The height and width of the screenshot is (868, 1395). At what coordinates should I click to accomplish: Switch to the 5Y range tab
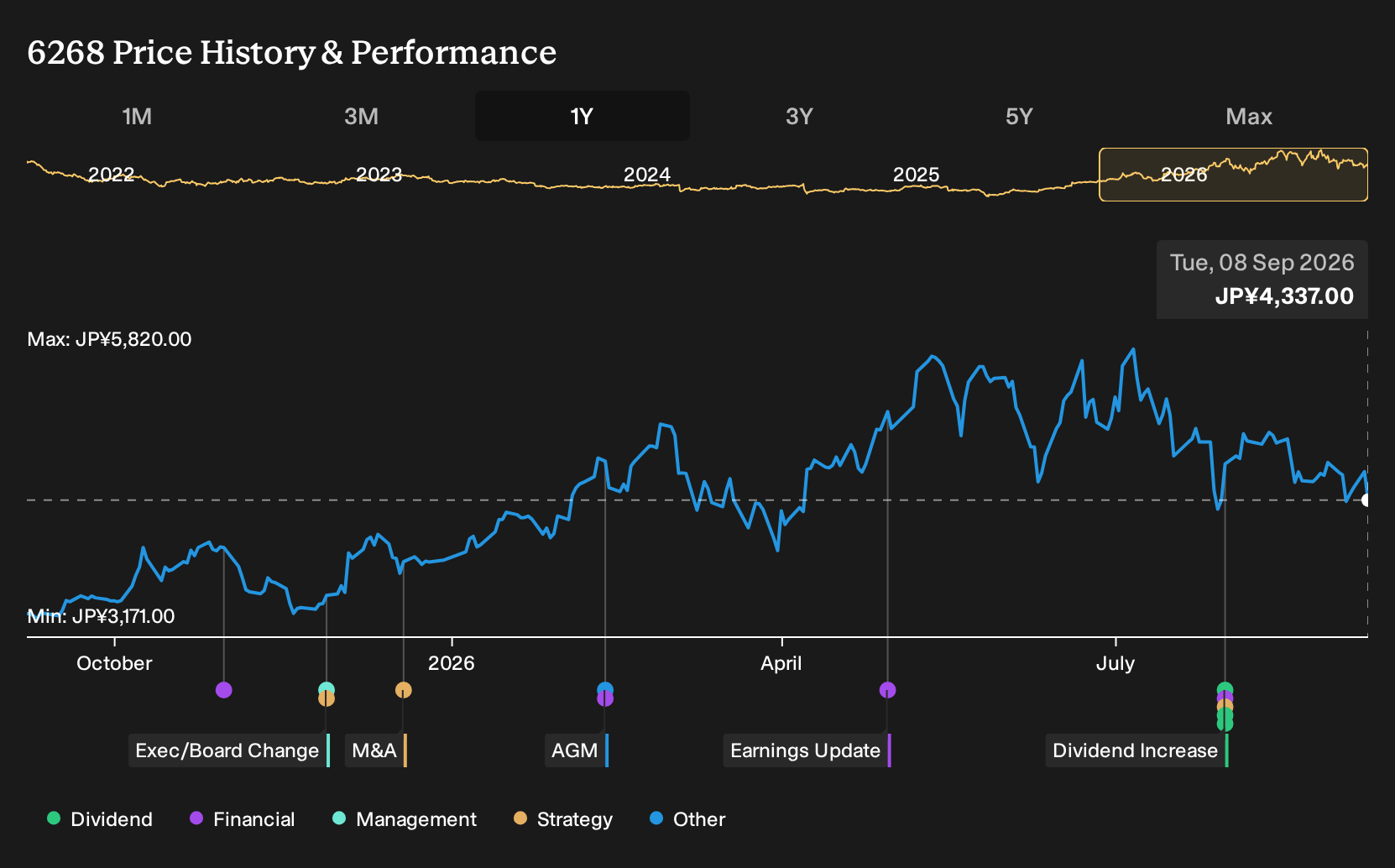click(1019, 116)
